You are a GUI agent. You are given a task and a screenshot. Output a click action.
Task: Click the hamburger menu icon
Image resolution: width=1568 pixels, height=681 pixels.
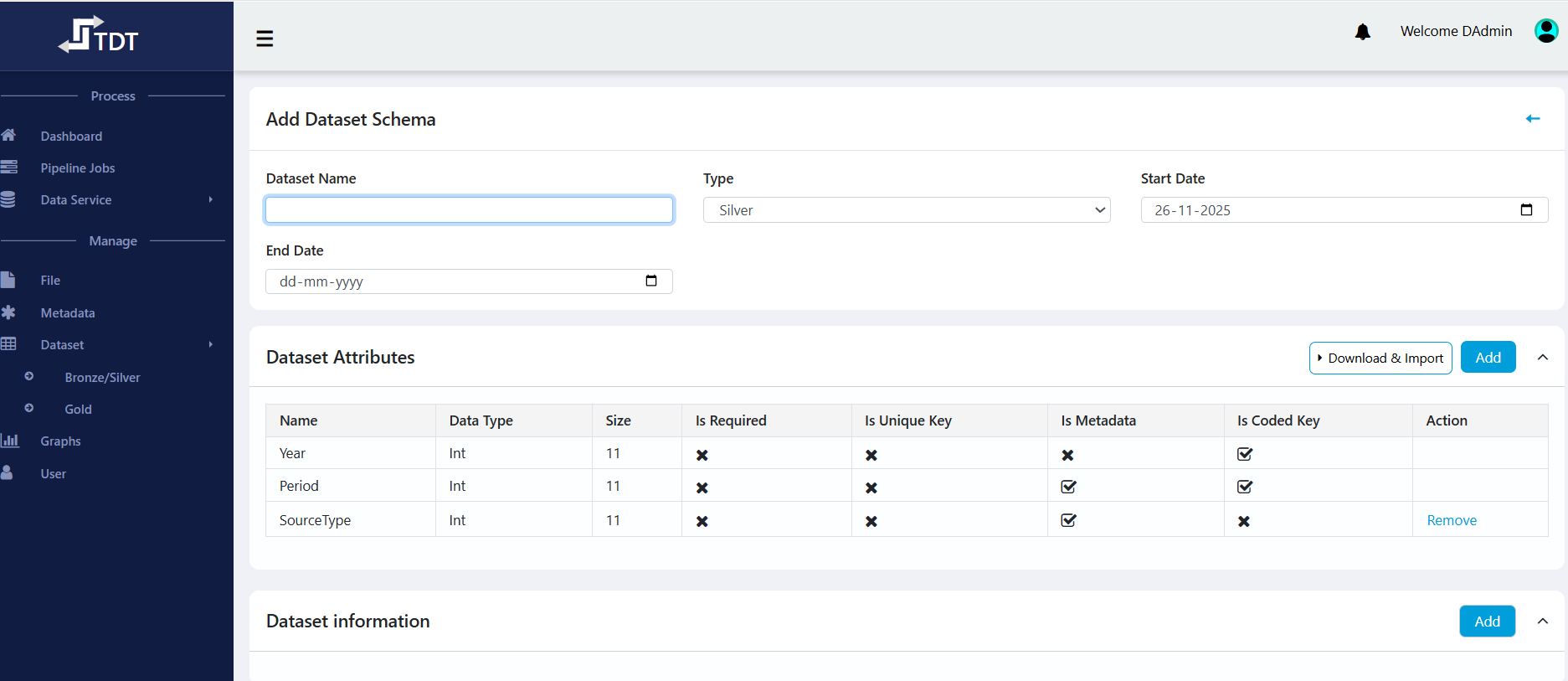(x=265, y=39)
